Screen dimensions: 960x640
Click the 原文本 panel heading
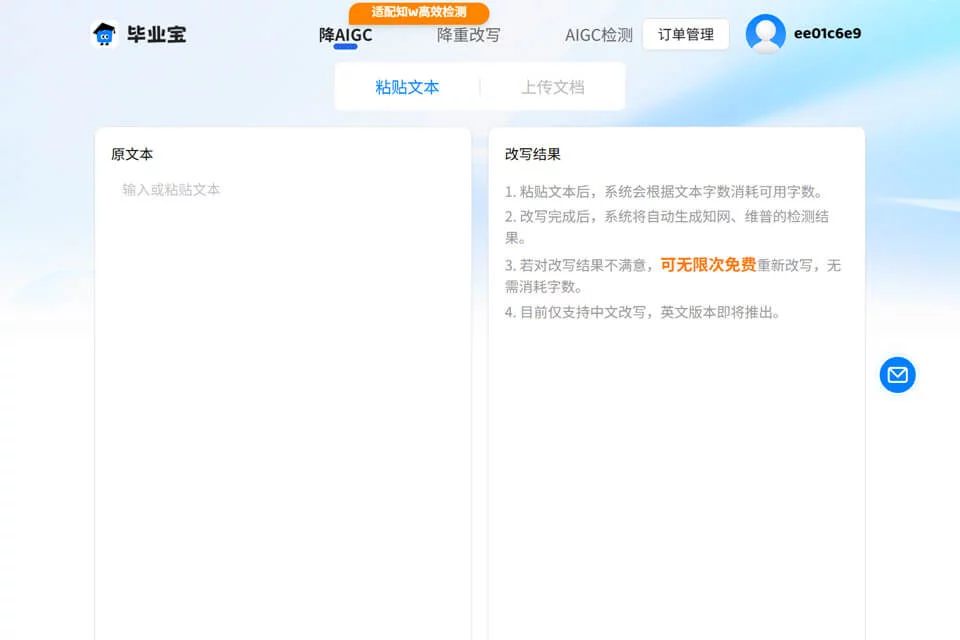point(132,154)
